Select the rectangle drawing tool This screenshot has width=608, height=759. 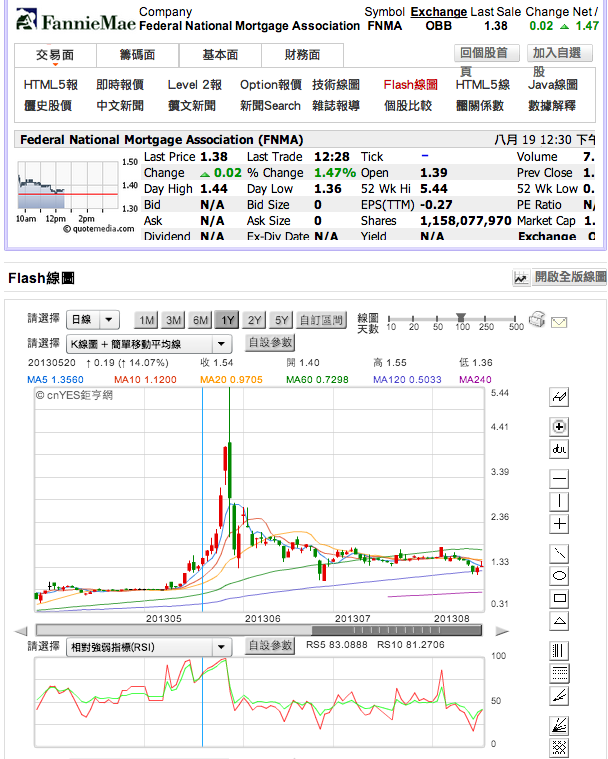click(x=559, y=598)
